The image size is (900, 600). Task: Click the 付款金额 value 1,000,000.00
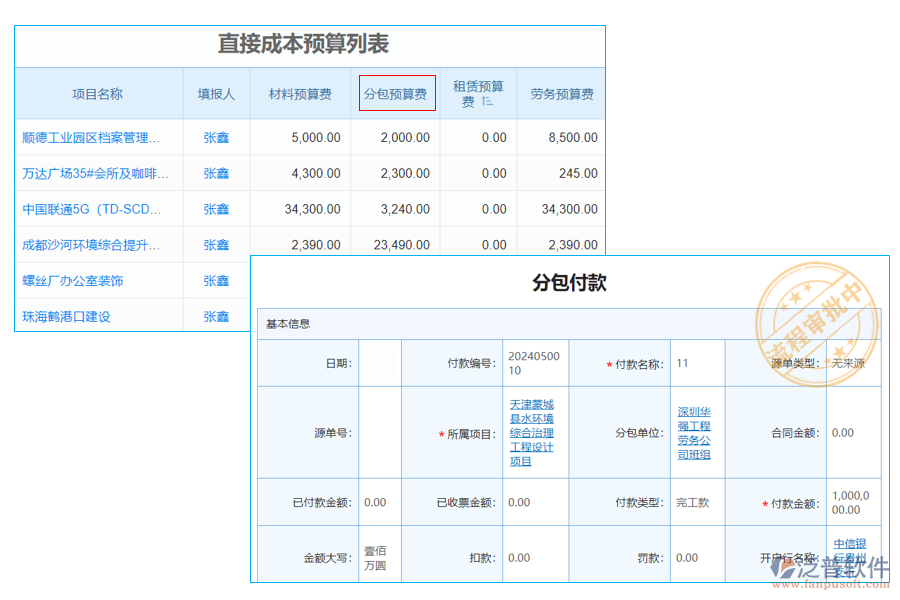click(x=851, y=502)
